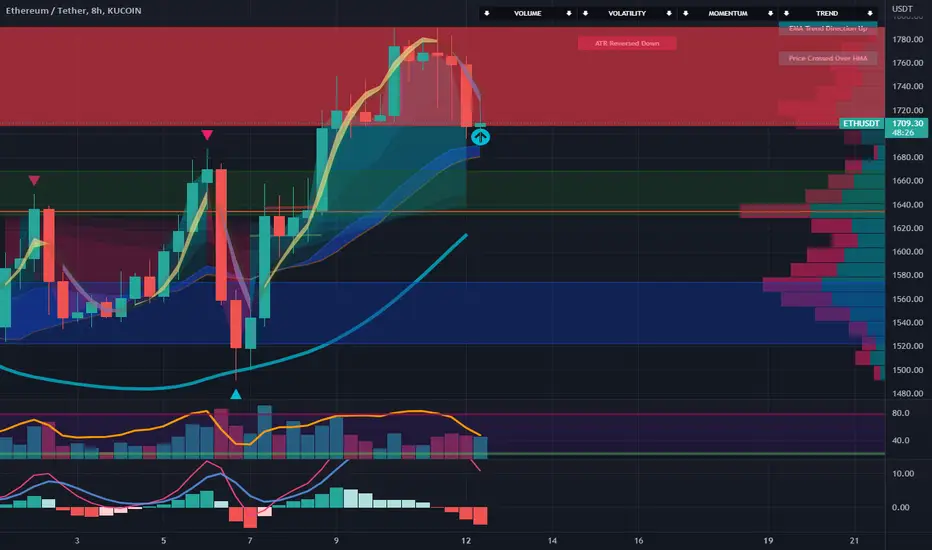
Task: Click the 0.00 MACD scale label
Action: point(900,508)
